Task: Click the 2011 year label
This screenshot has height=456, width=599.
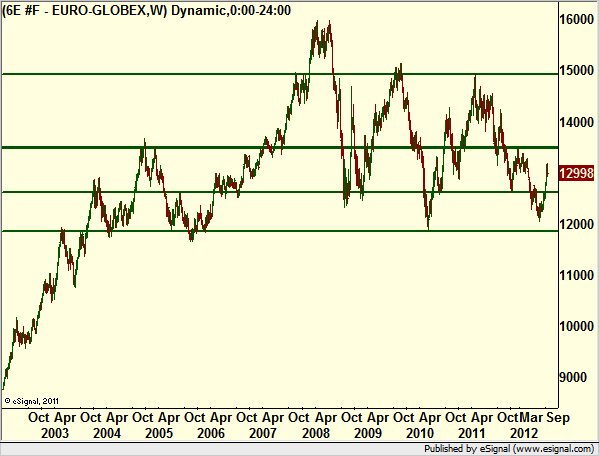Action: (472, 433)
